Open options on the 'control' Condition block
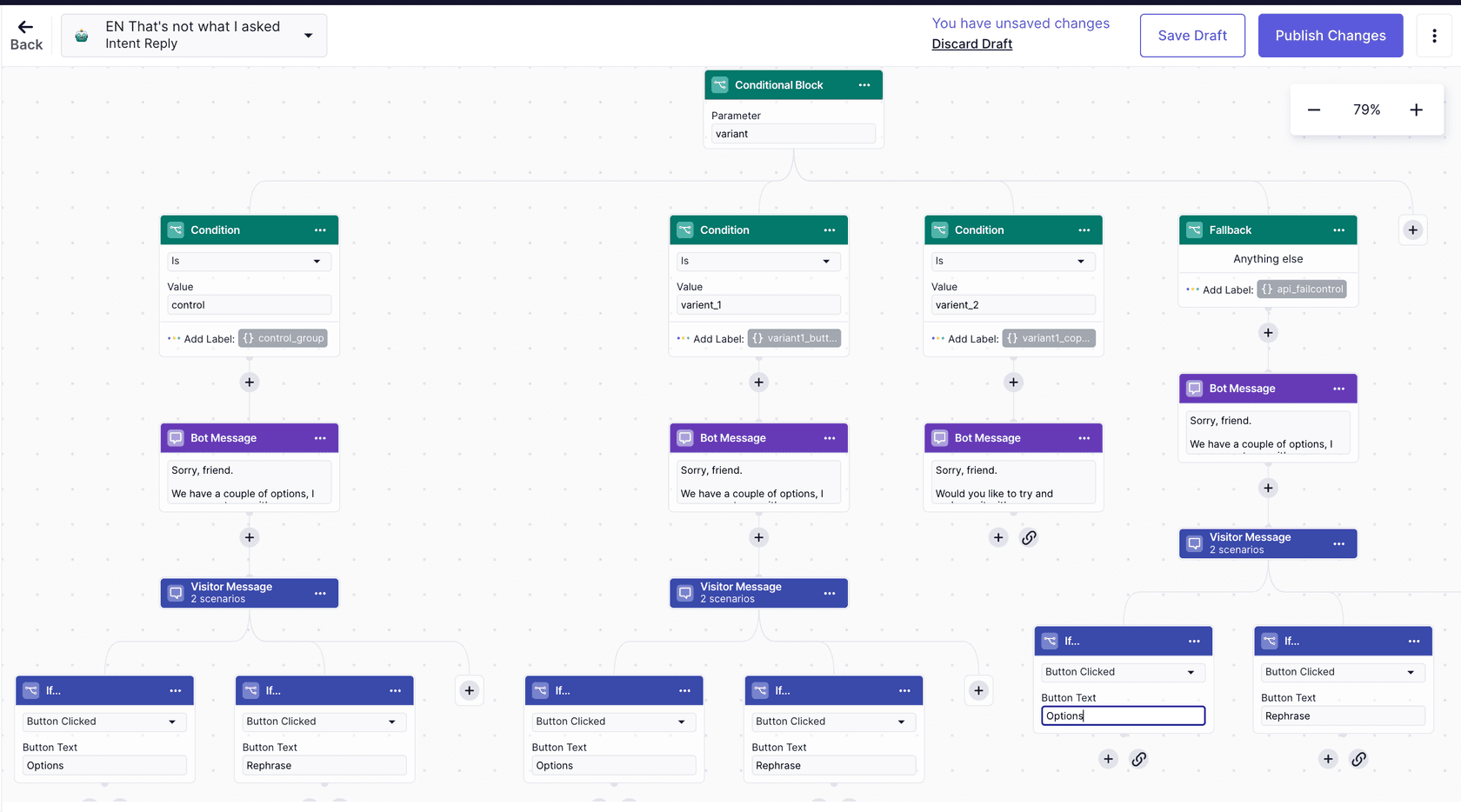The height and width of the screenshot is (812, 1461). (320, 230)
